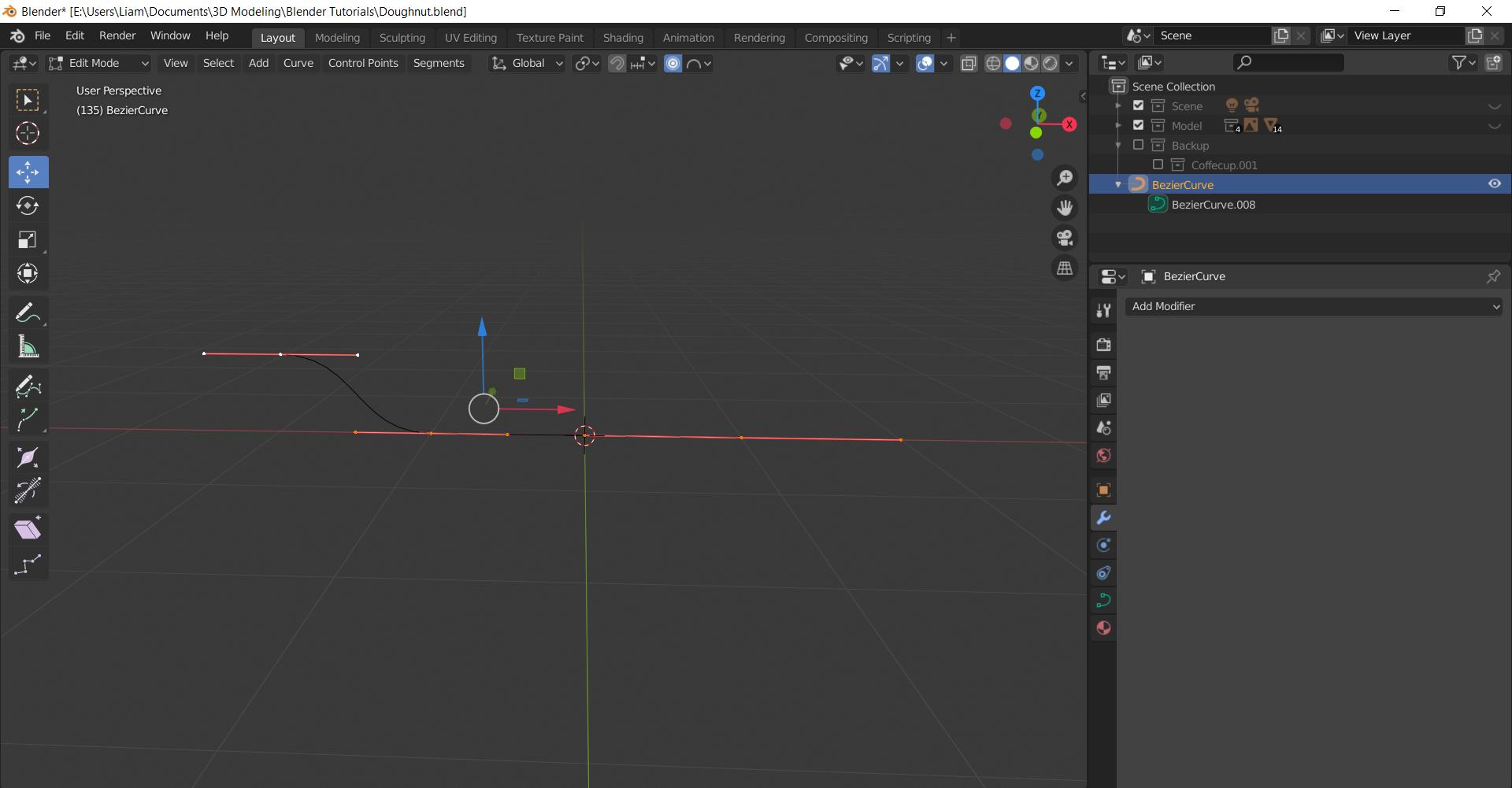This screenshot has width=1512, height=788.
Task: Switch to material preview shading
Action: click(x=1031, y=63)
